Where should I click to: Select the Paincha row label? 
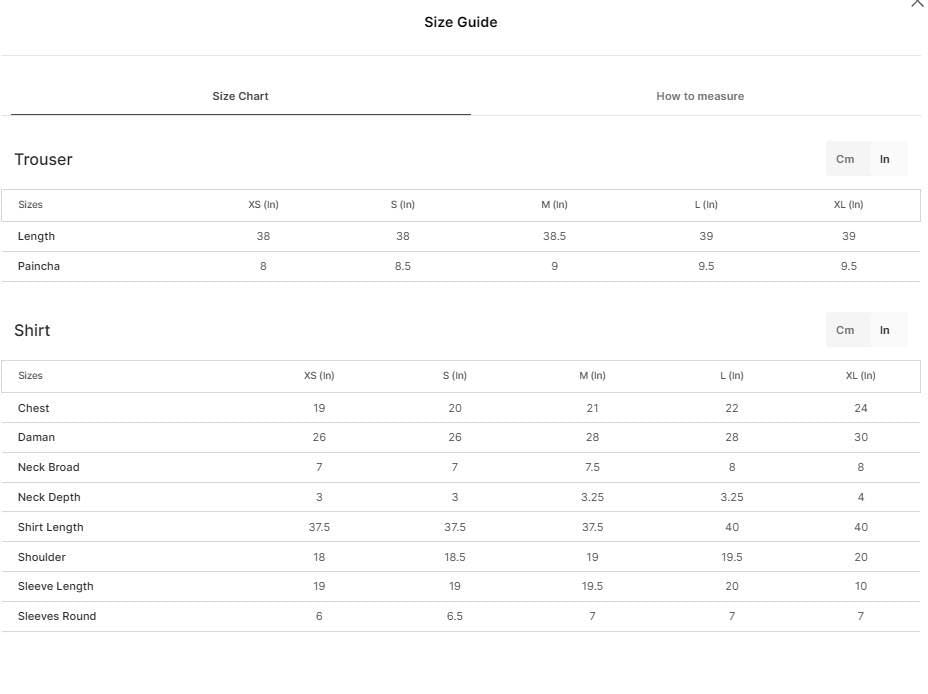38,266
